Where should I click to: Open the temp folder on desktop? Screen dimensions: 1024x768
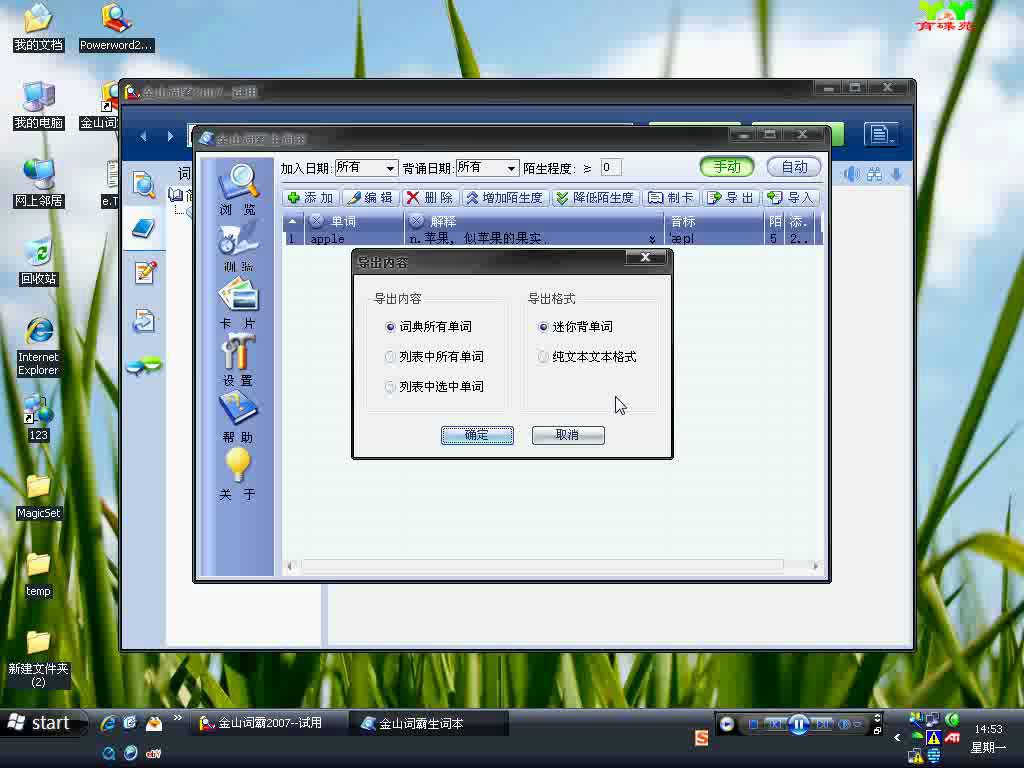click(x=39, y=575)
